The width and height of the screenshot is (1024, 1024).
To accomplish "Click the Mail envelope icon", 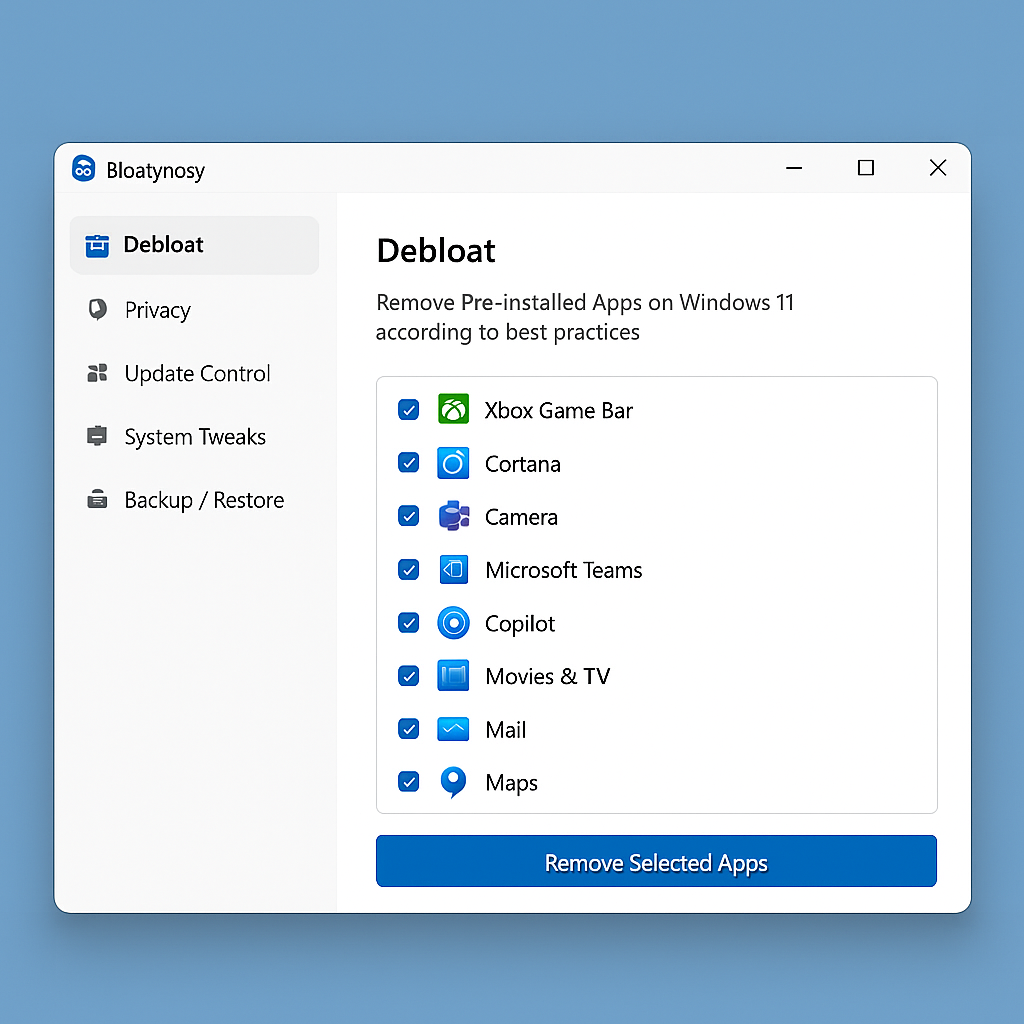I will (453, 730).
